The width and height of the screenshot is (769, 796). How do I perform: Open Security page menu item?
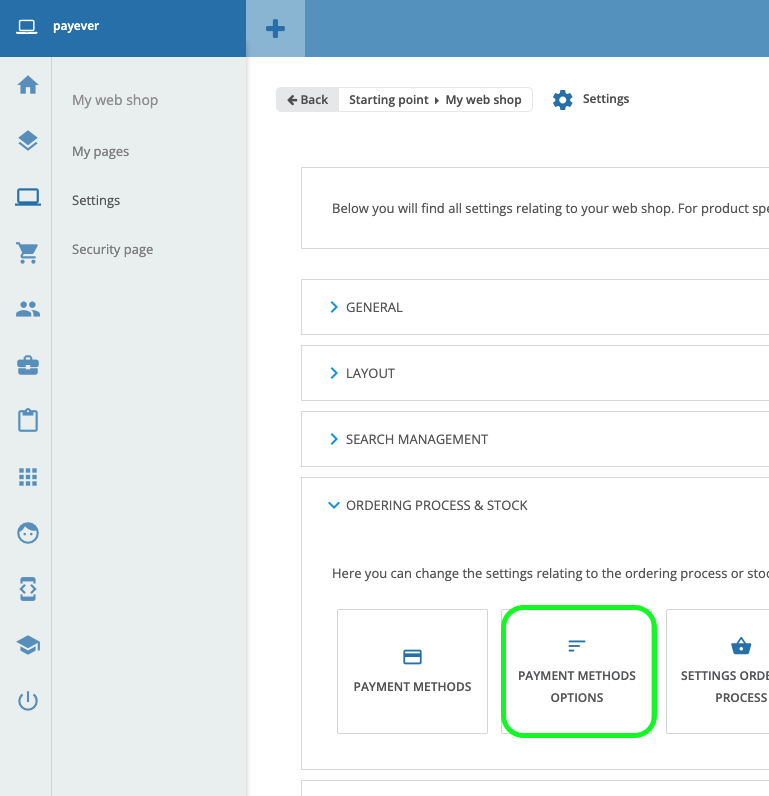click(x=112, y=249)
